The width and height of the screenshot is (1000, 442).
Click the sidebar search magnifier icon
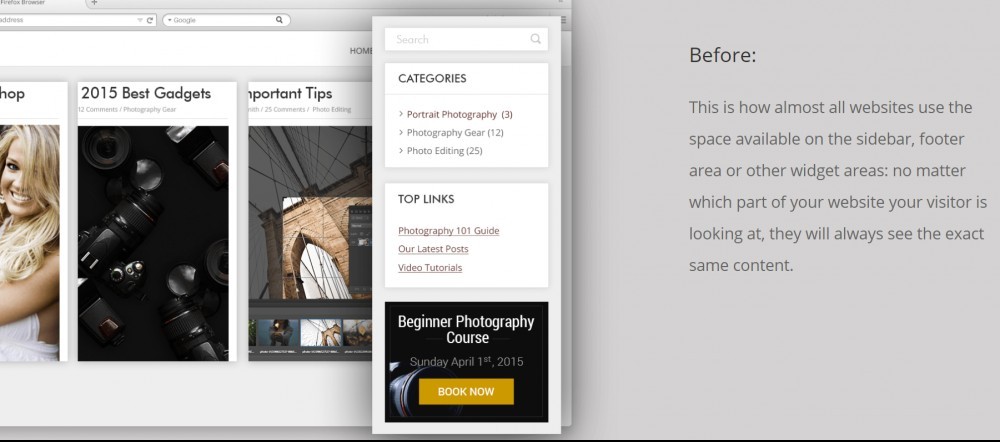pyautogui.click(x=536, y=39)
